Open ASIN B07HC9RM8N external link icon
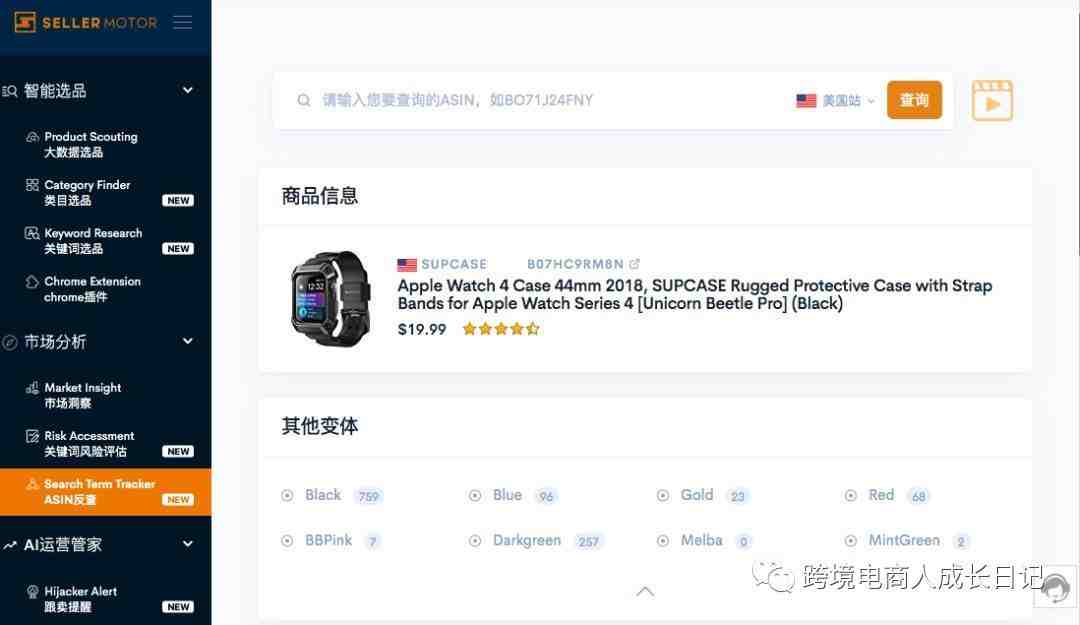This screenshot has width=1080, height=625. pos(634,264)
